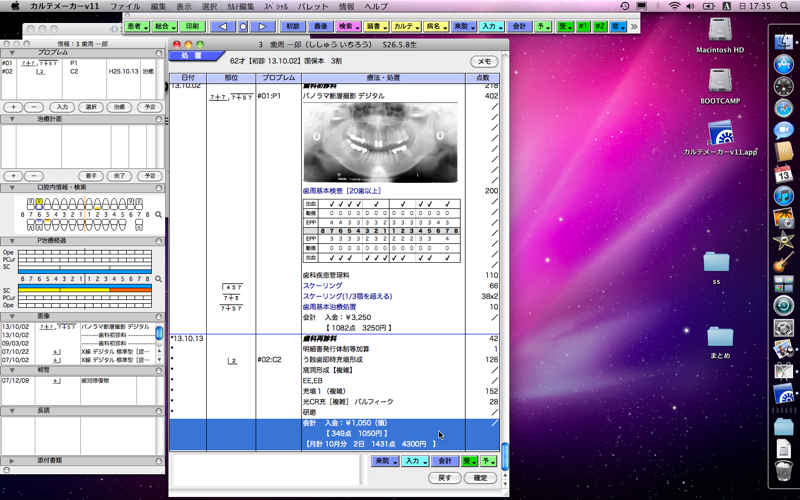This screenshot has width=800, height=500.
Task: Click the circle button between the arrows
Action: pyautogui.click(x=243, y=26)
